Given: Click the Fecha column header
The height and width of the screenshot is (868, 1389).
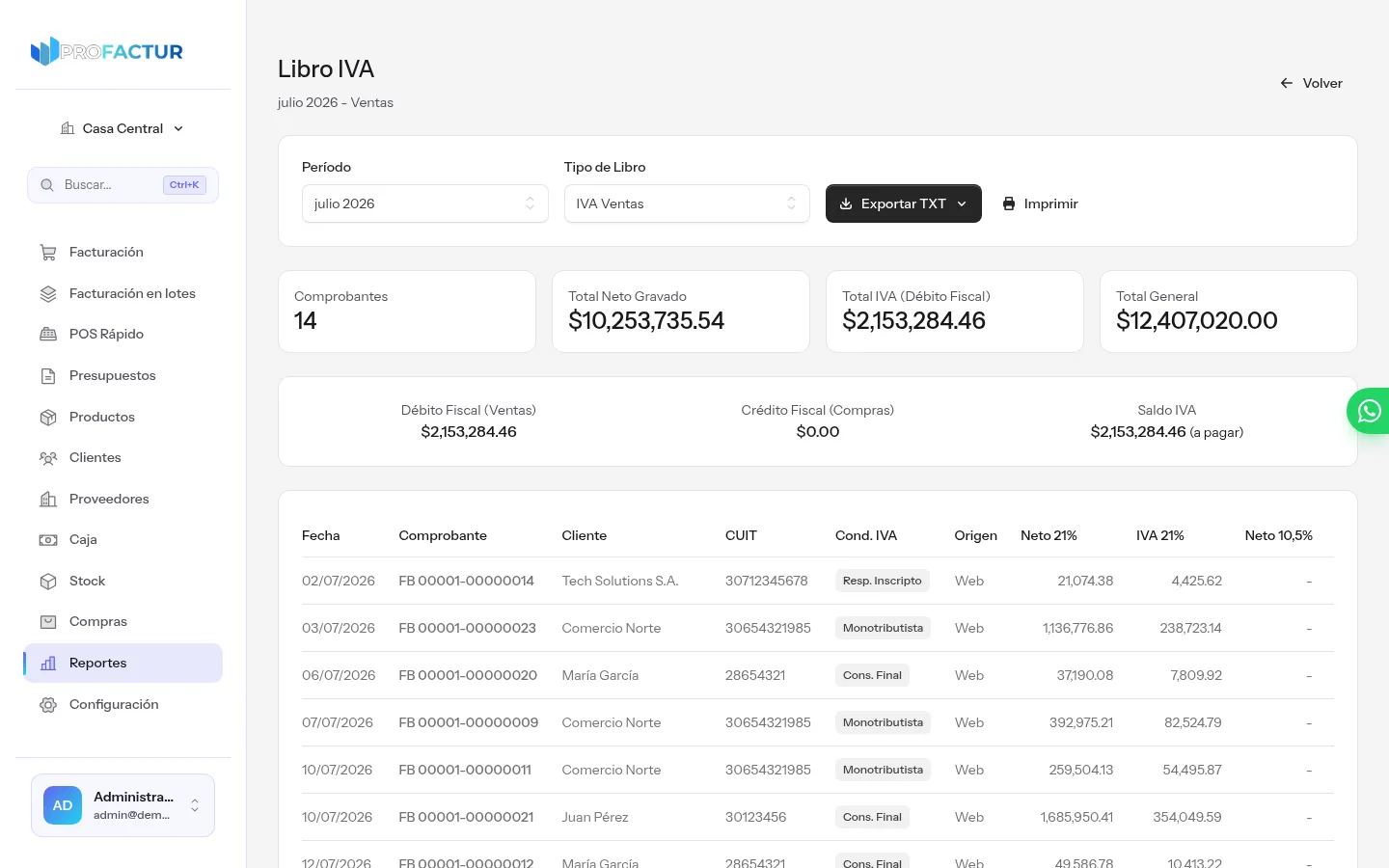Looking at the screenshot, I should [x=321, y=535].
